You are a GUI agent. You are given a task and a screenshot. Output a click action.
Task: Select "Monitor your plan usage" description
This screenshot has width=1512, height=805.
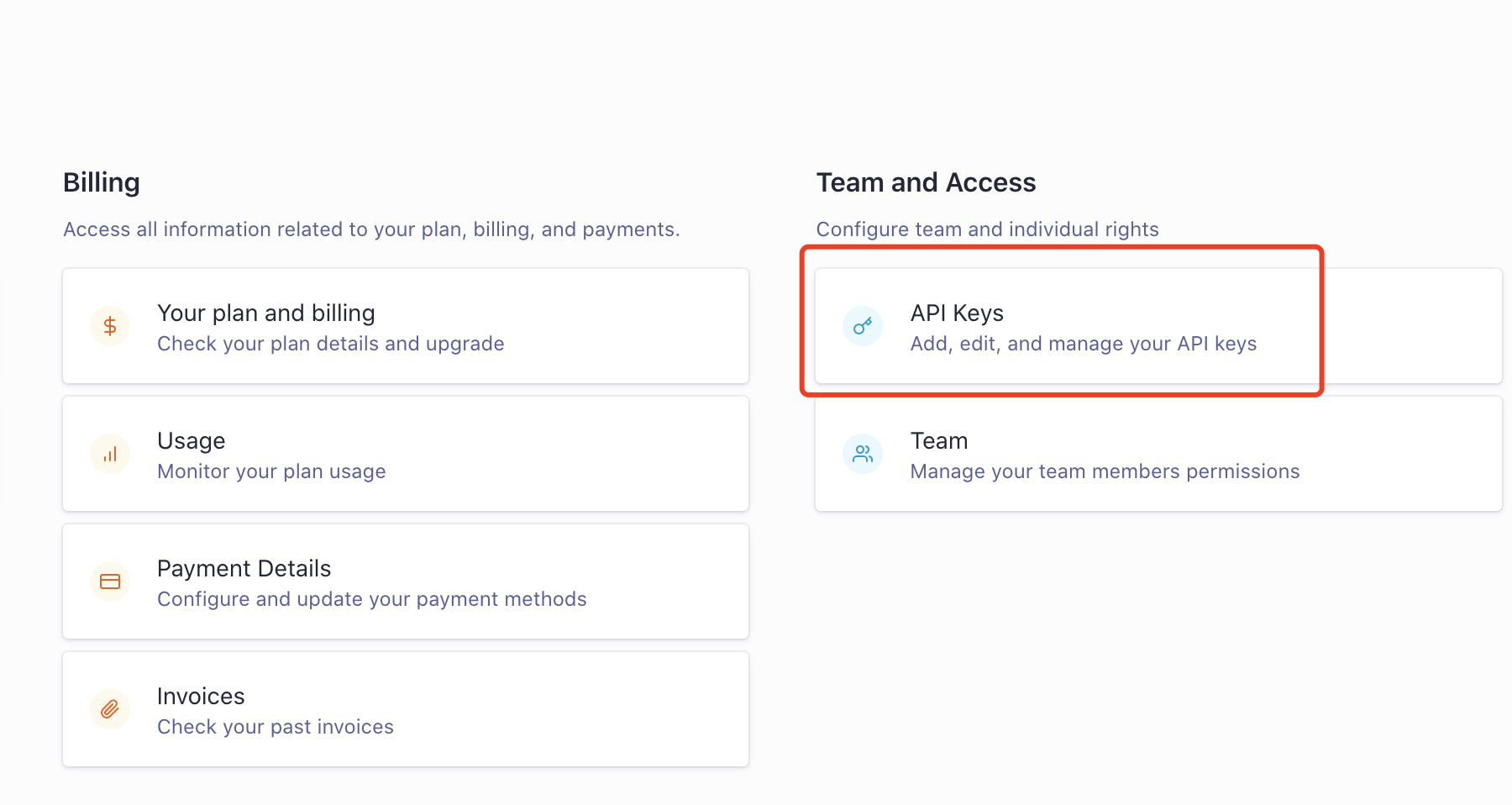click(271, 471)
